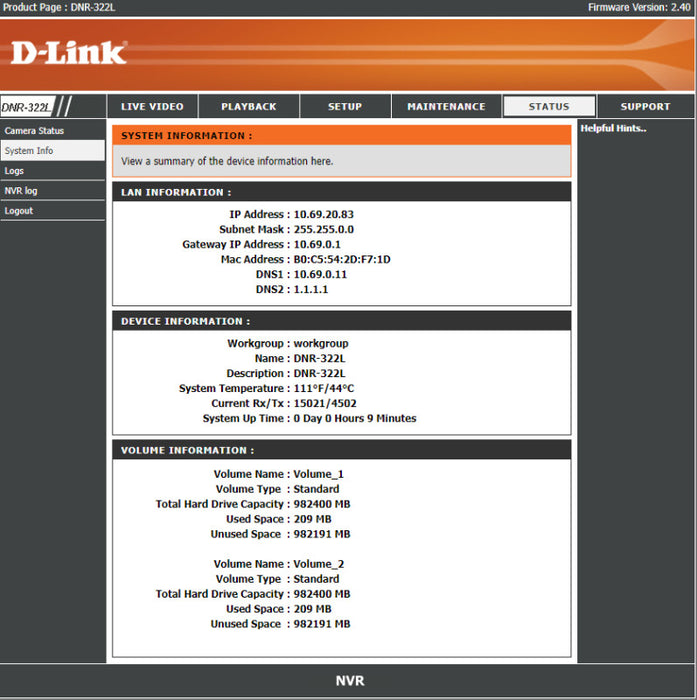Click uptime 0 Day 0 Hours 9 Minutes
Screen dimensions: 697x700
click(355, 418)
